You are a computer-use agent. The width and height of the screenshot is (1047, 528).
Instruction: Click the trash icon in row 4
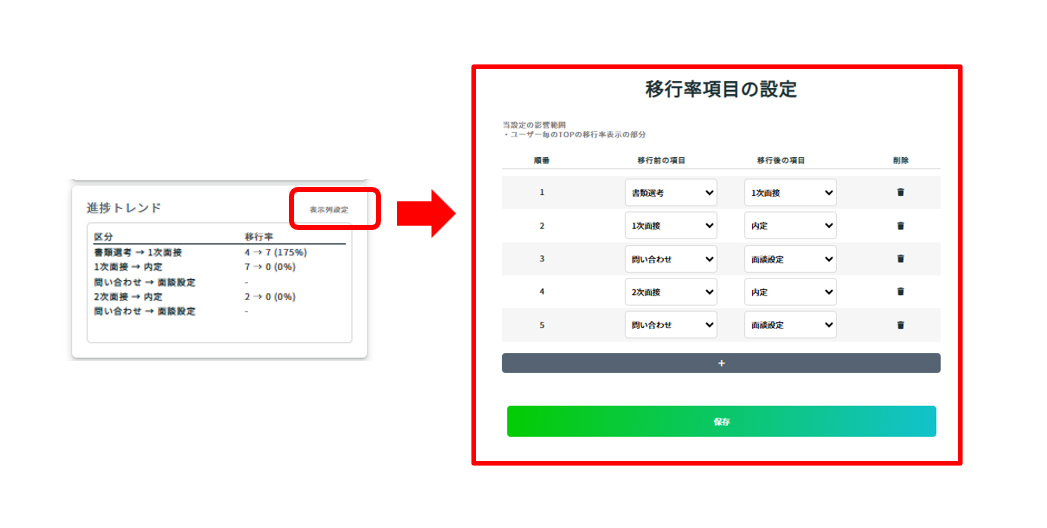coord(900,292)
